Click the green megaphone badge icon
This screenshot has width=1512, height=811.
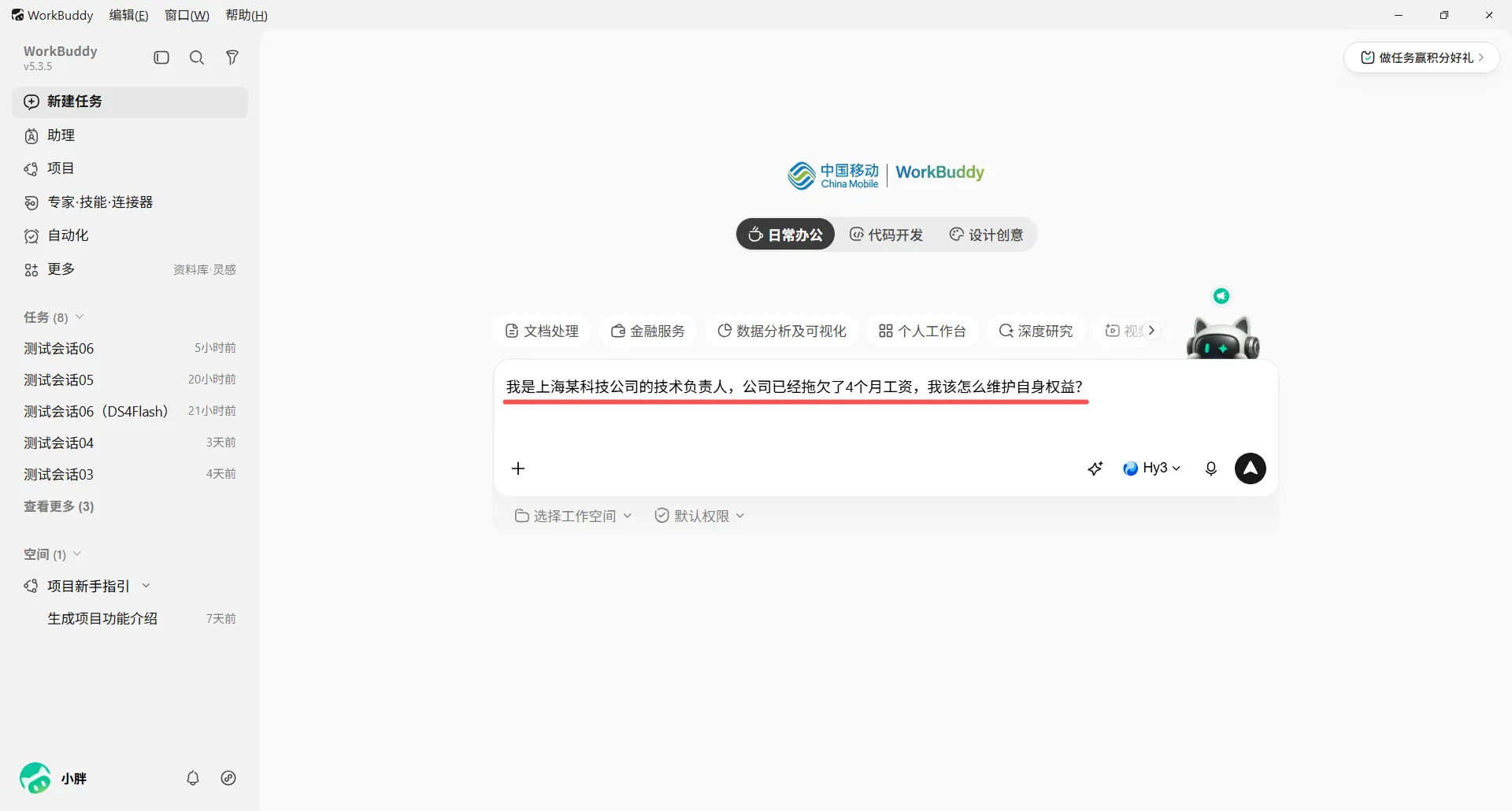point(1221,296)
